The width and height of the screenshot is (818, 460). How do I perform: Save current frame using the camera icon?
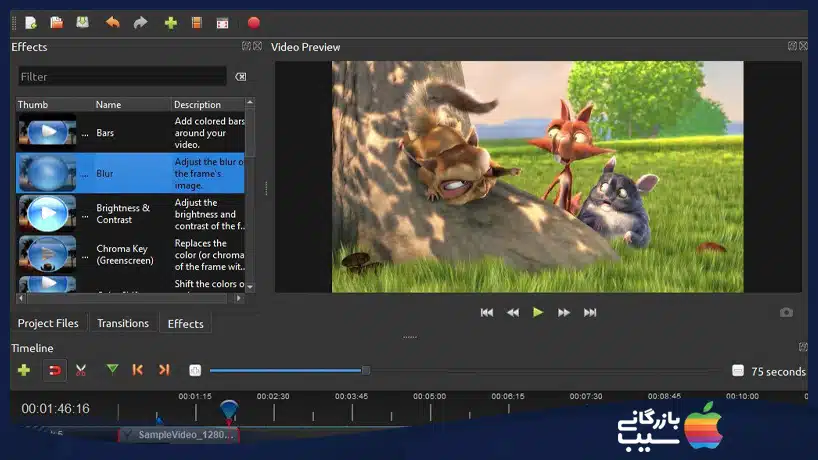point(786,312)
